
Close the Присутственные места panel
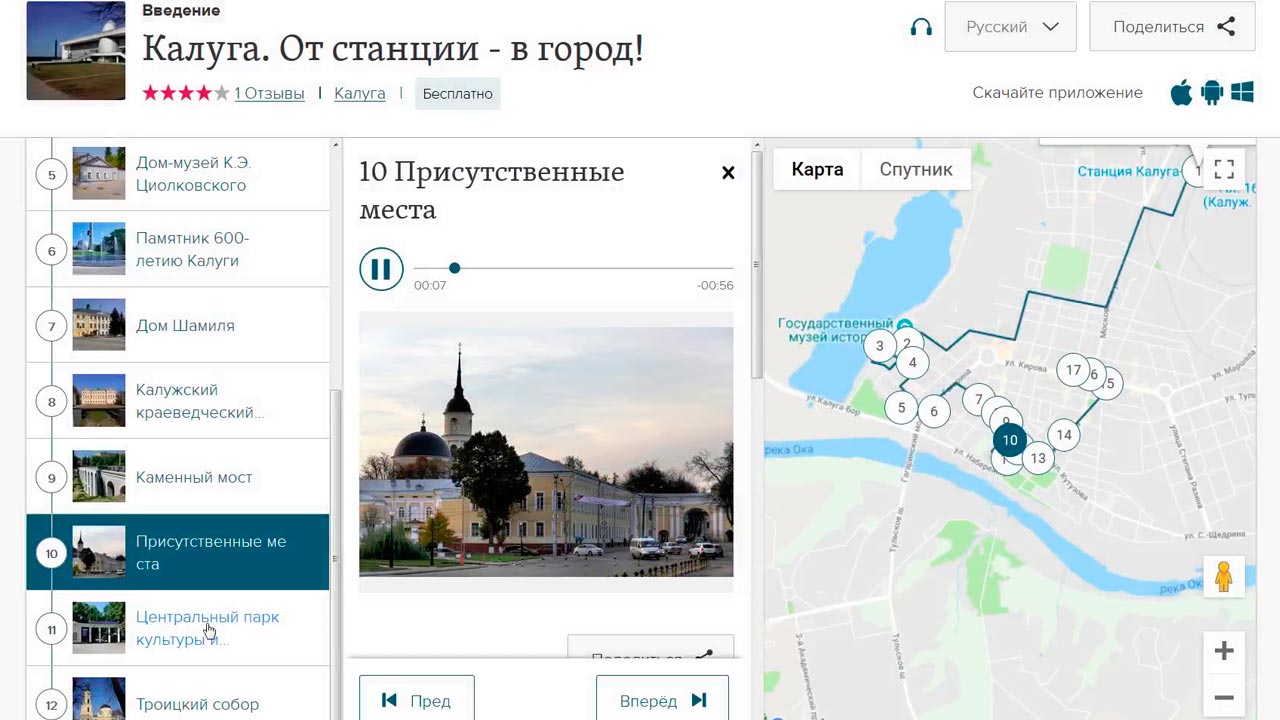click(x=728, y=173)
